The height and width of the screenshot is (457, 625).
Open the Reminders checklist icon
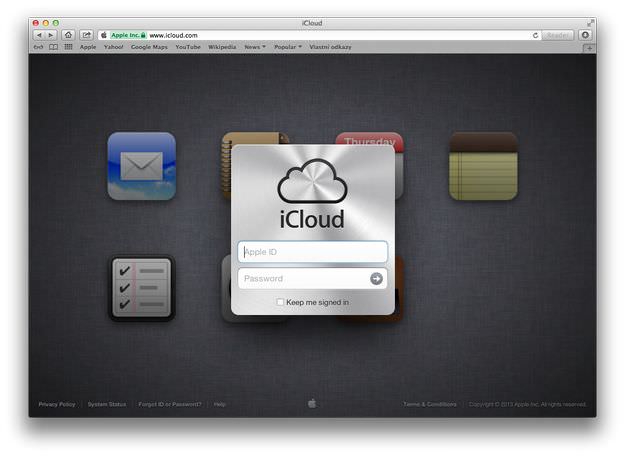click(142, 288)
